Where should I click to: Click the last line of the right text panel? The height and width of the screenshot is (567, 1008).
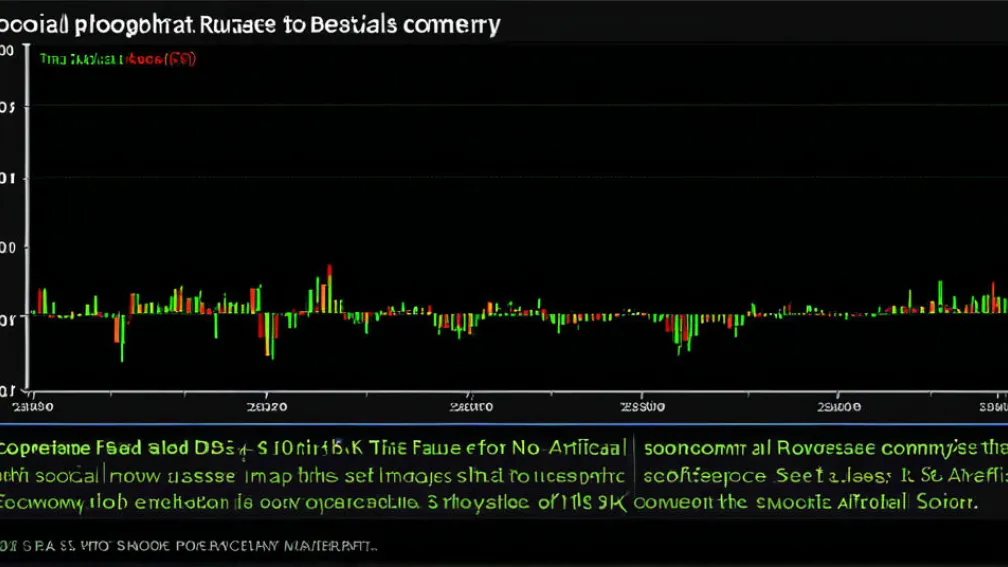[x=808, y=502]
